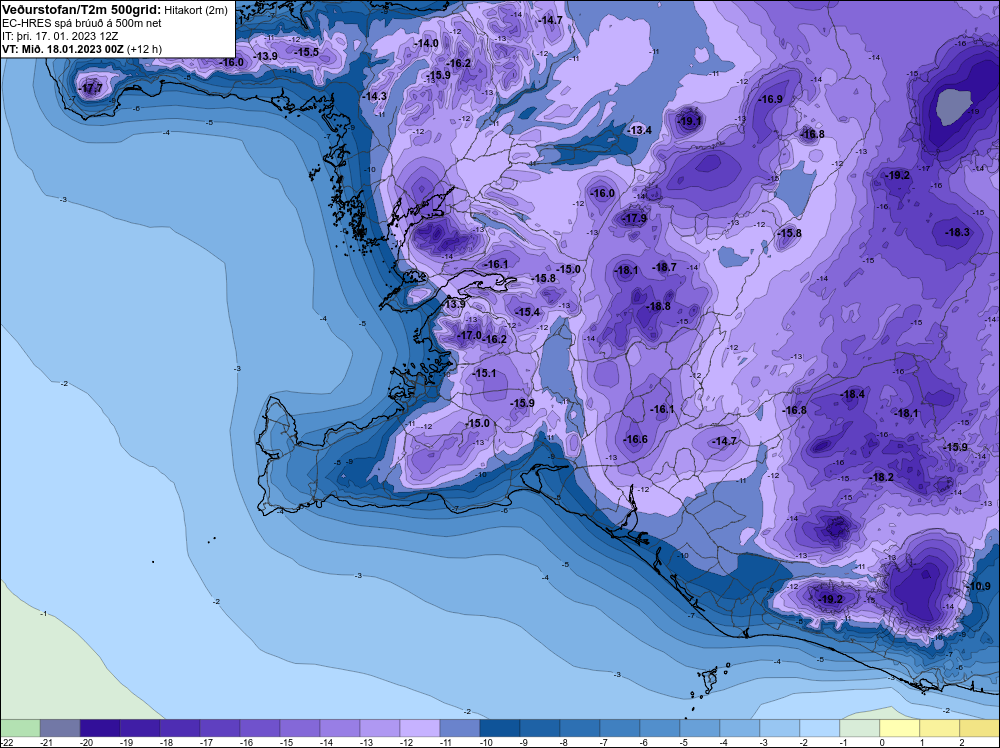Click the -17.0 temperature label
This screenshot has height=748, width=1000.
[470, 335]
